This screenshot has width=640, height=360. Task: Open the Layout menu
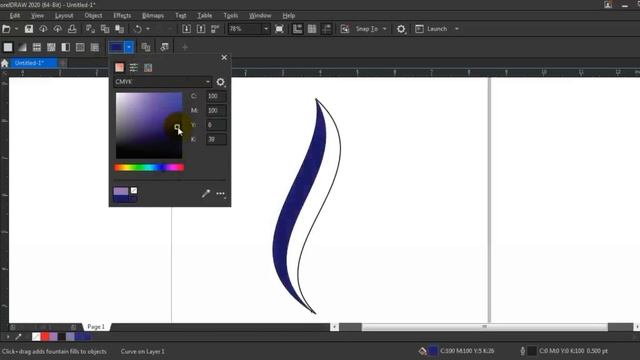[64, 16]
